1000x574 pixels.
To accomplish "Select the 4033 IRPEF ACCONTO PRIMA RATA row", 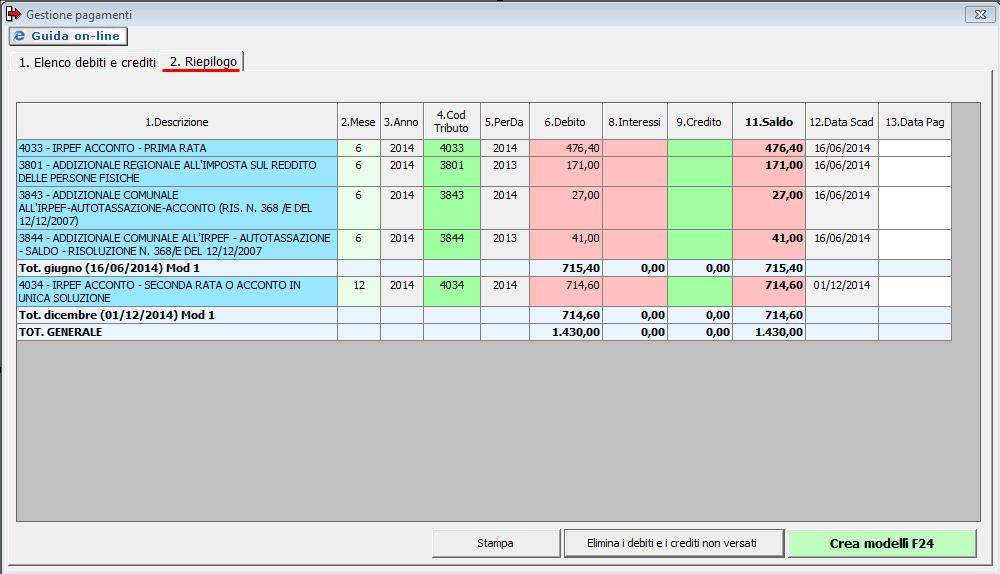I will click(x=177, y=148).
